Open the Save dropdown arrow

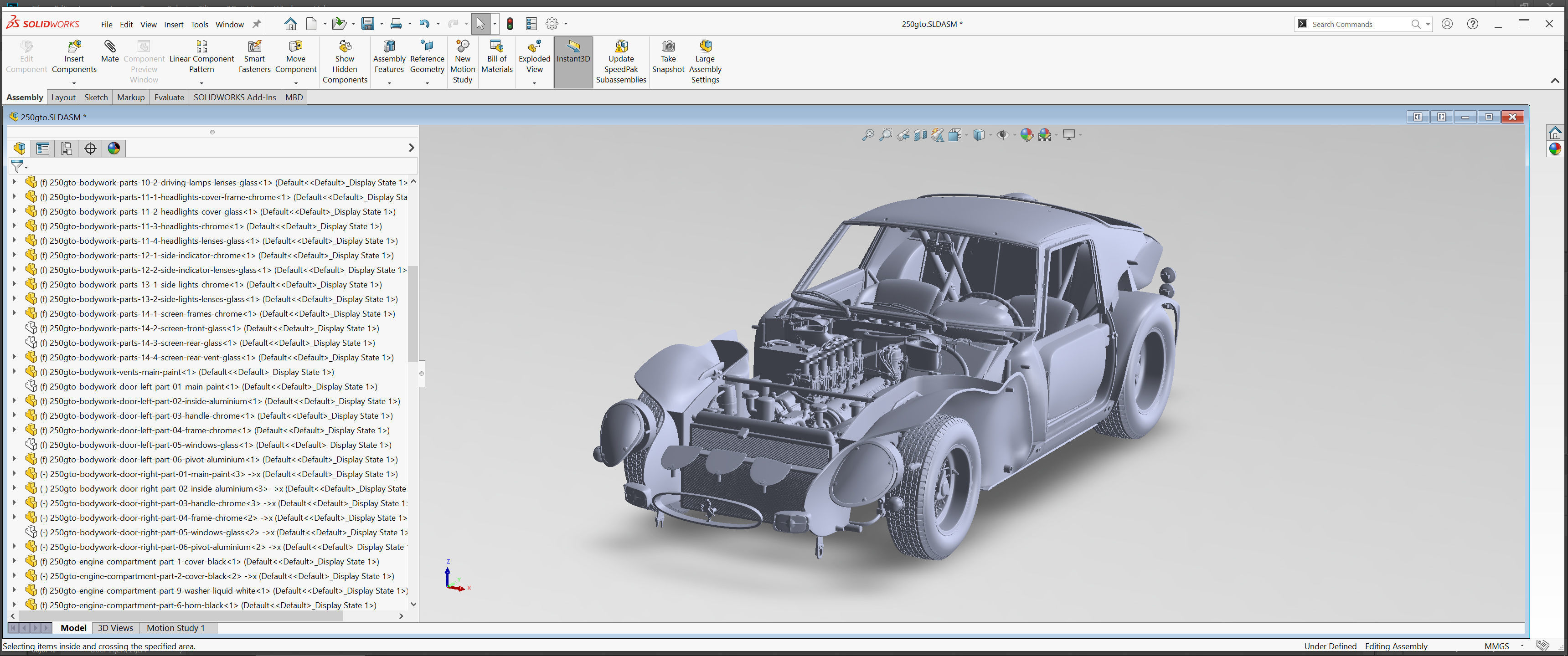(382, 24)
